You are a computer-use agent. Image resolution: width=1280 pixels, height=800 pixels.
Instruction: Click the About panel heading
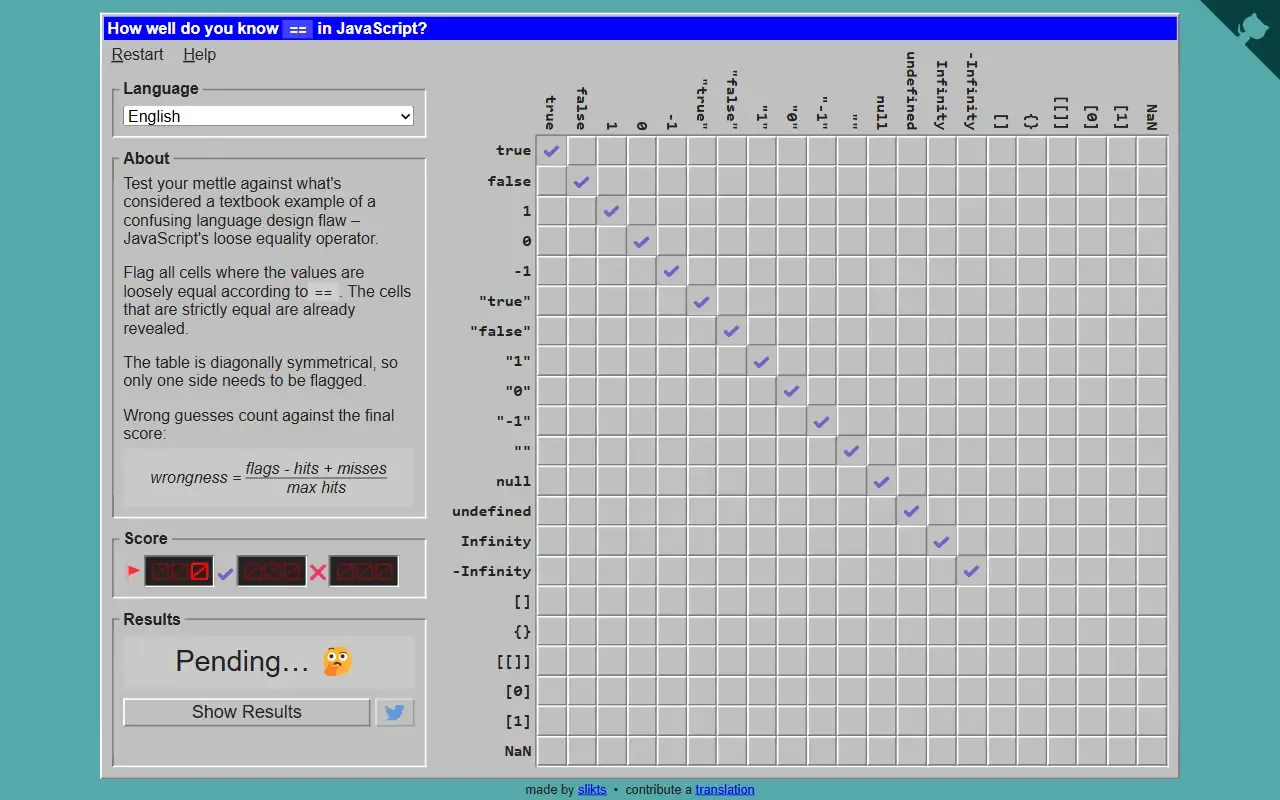146,158
